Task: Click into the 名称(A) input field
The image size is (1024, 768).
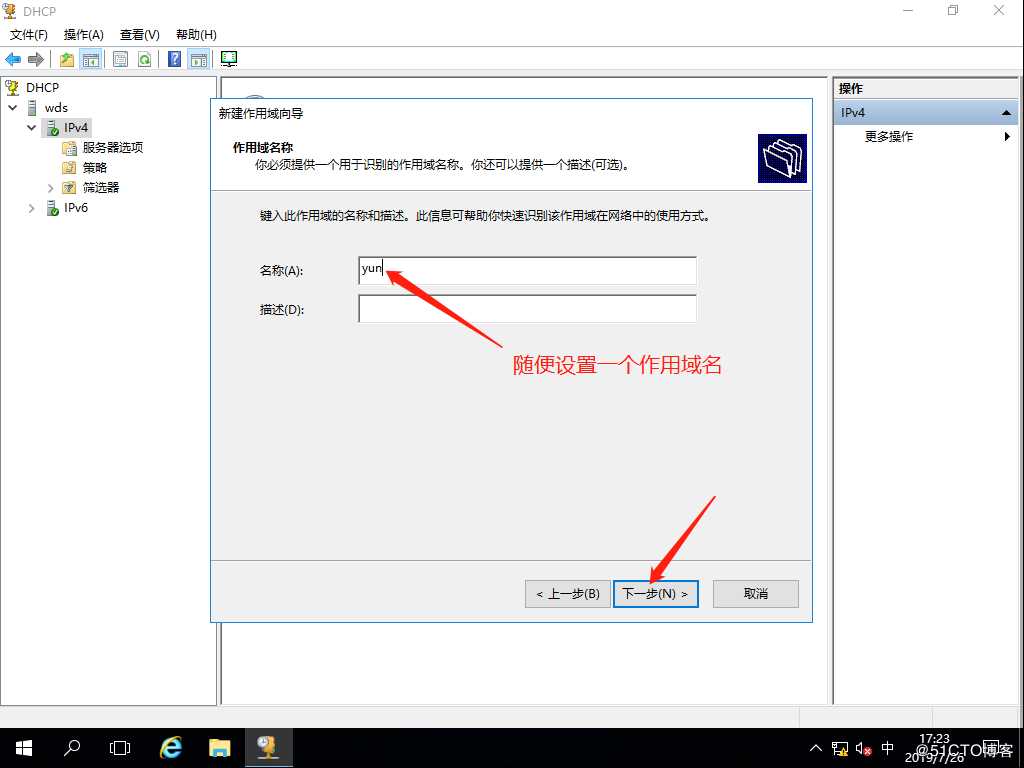Action: [x=527, y=270]
